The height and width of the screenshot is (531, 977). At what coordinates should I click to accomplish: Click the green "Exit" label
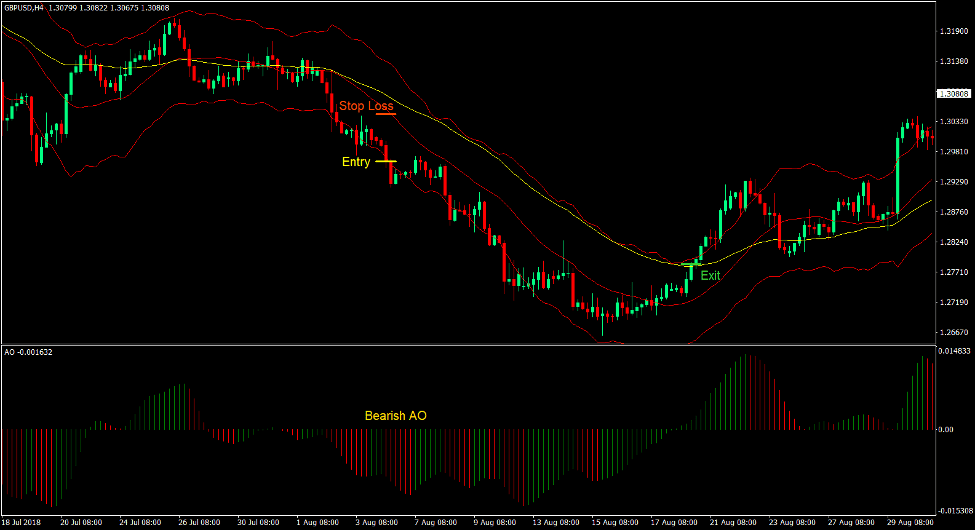tap(709, 275)
